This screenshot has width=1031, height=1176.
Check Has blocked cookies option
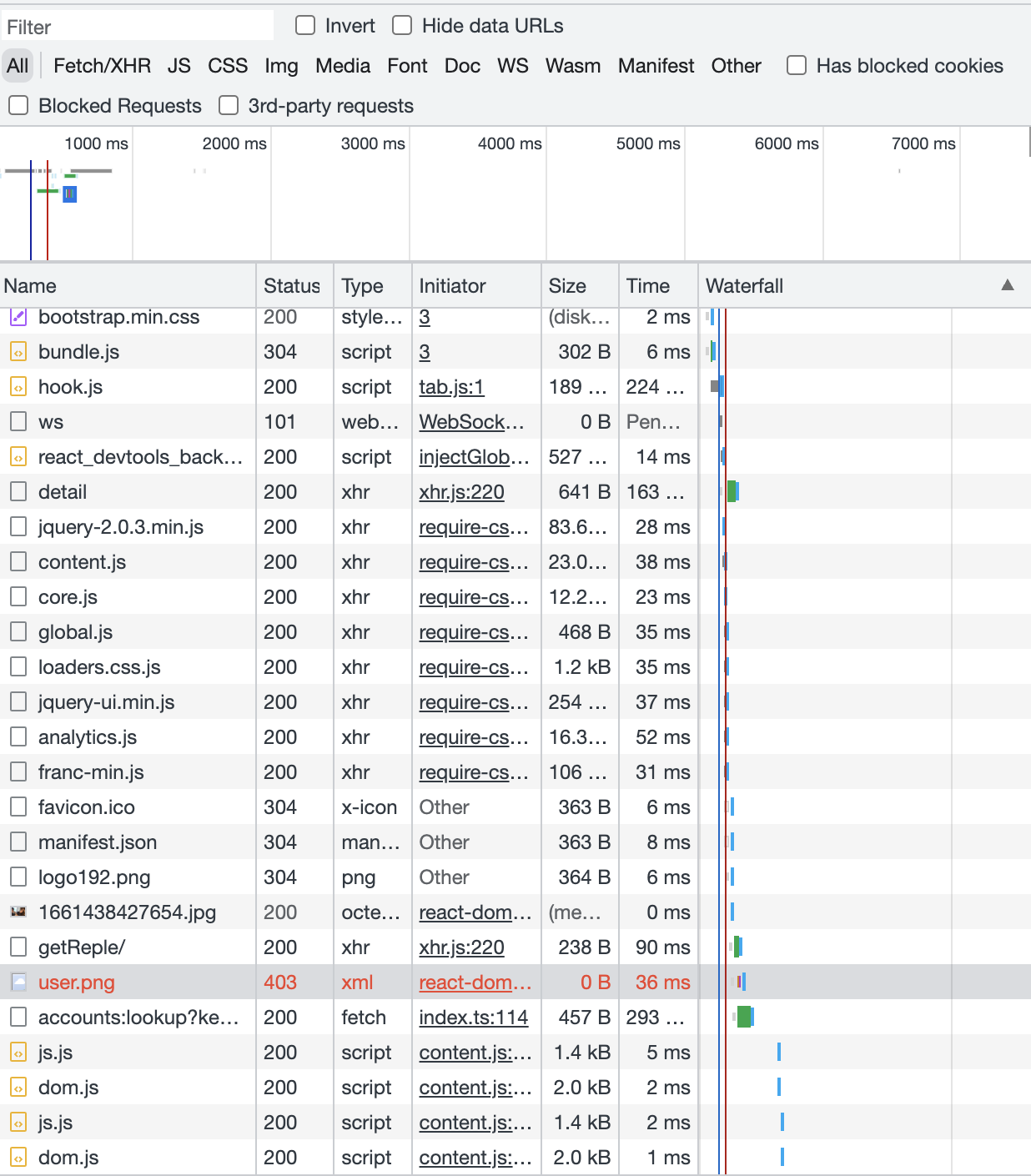click(x=797, y=66)
